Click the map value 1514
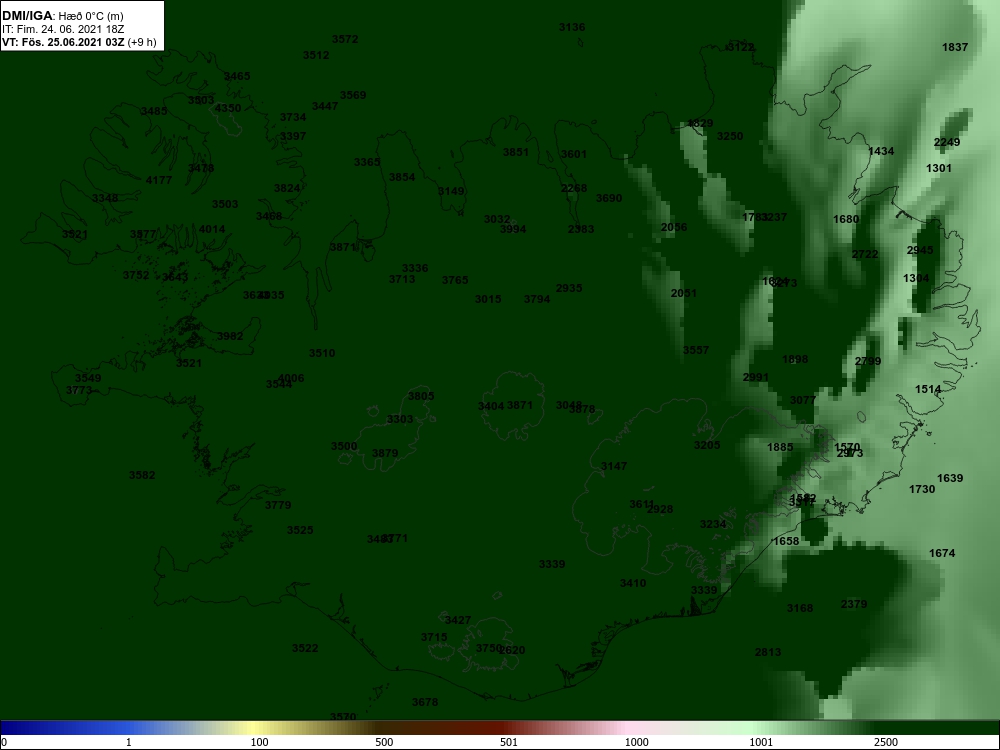The width and height of the screenshot is (1000, 750). [928, 390]
